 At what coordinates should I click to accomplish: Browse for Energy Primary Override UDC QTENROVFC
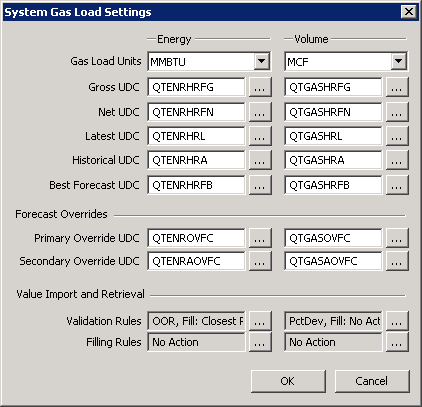(x=260, y=238)
